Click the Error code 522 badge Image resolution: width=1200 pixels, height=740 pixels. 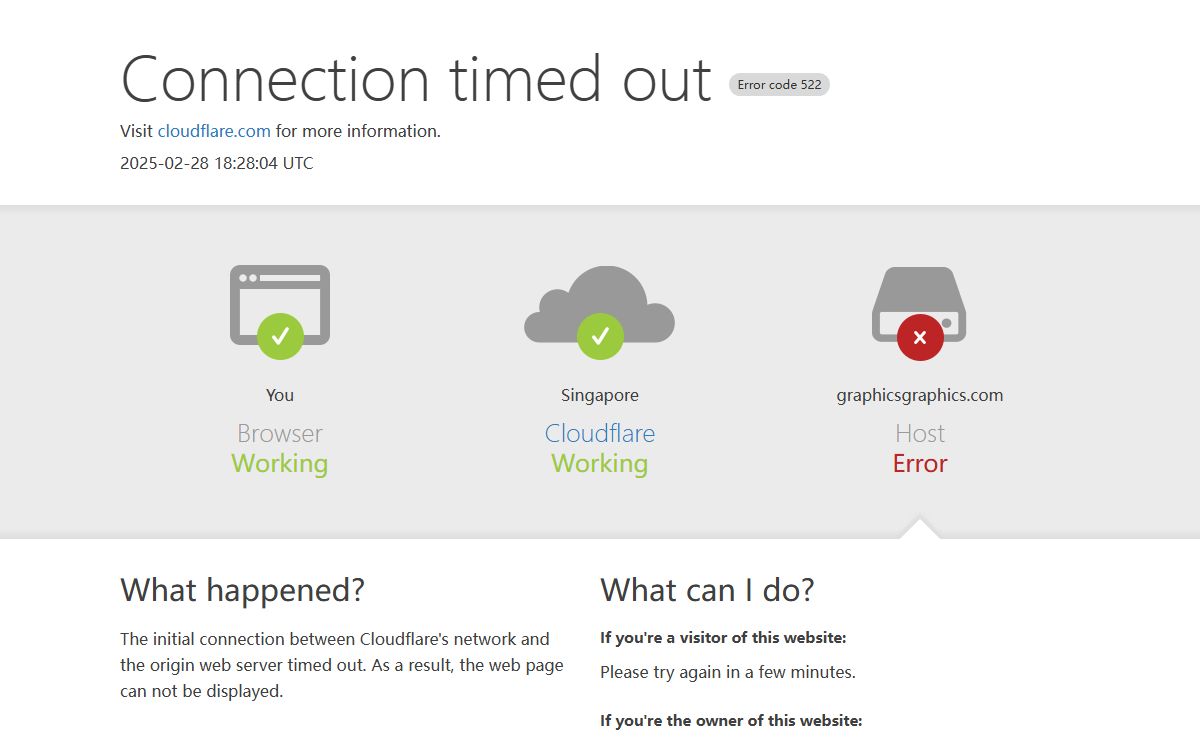(779, 85)
